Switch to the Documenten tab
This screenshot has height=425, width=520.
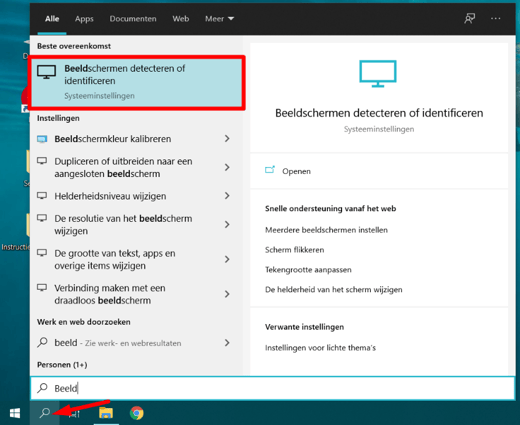[x=133, y=19]
